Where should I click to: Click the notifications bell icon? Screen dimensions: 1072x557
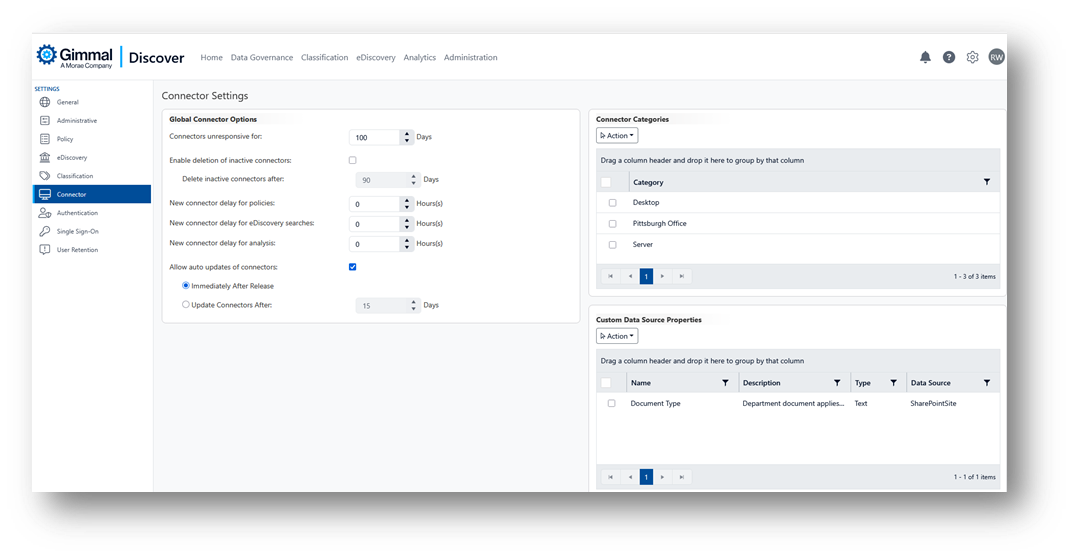[x=925, y=57]
